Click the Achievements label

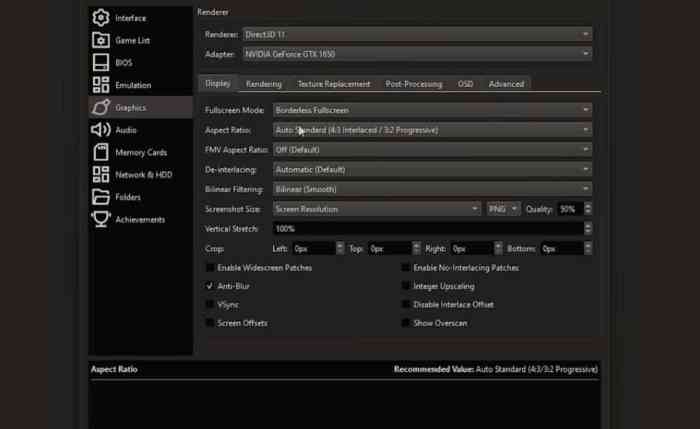pos(140,220)
